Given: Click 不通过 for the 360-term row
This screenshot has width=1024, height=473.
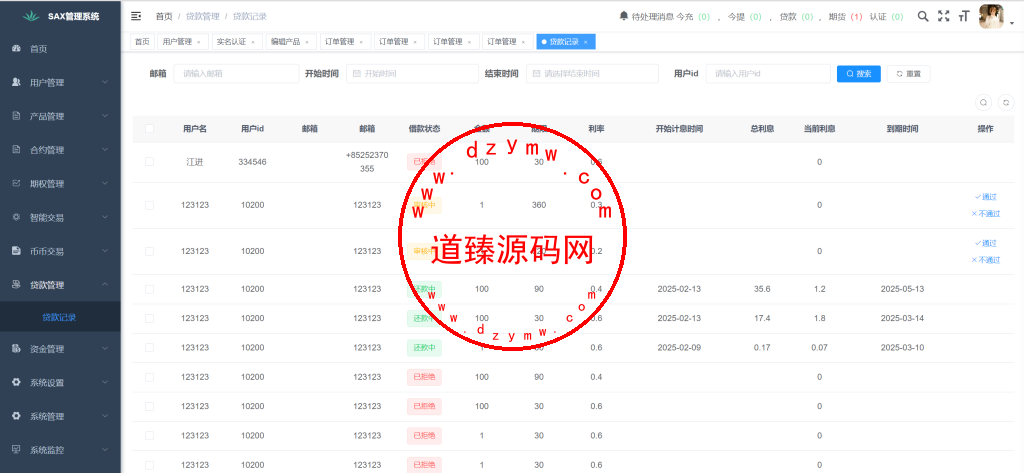Looking at the screenshot, I should coord(985,214).
